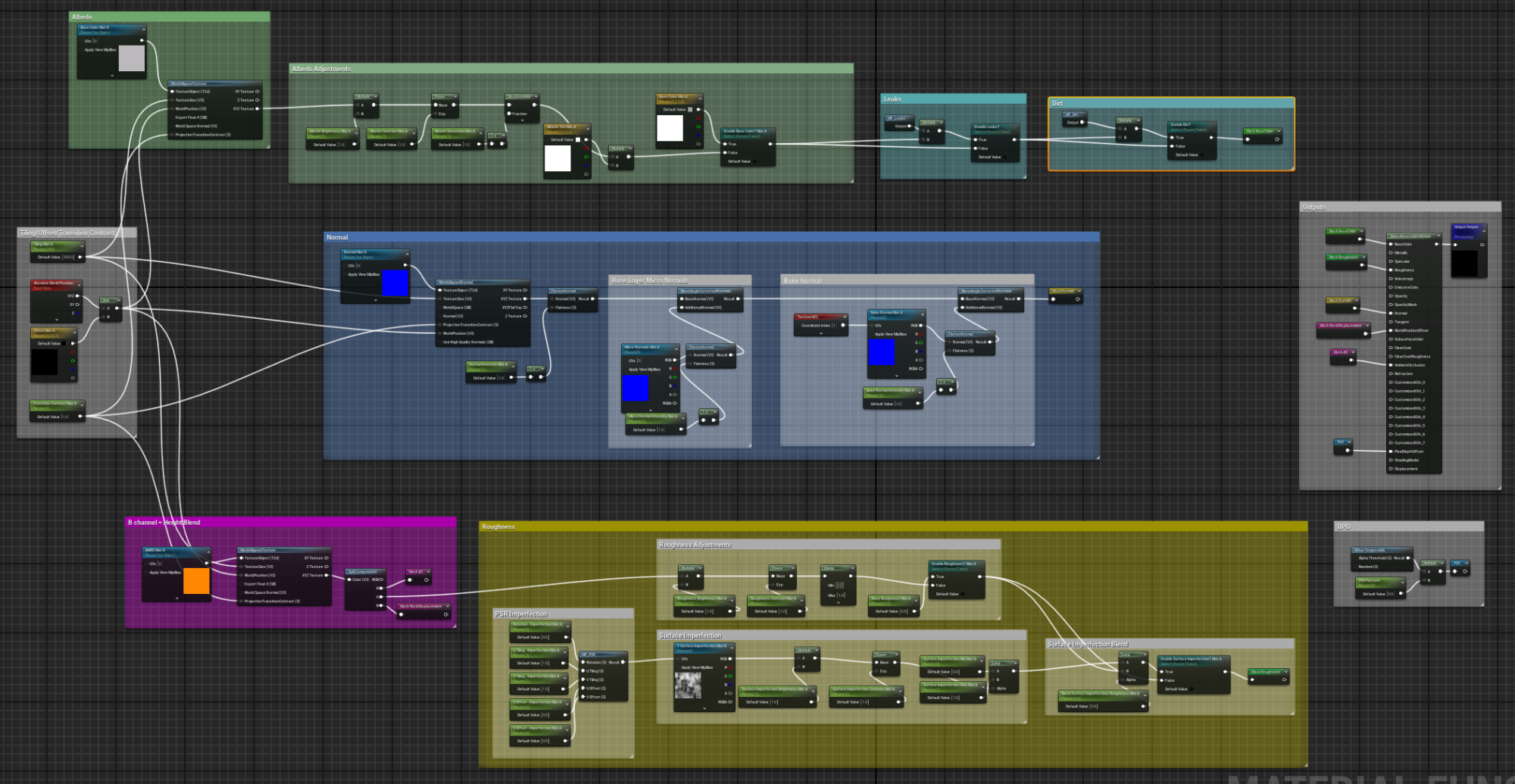Click the white Default Value swatch on Albedo Tint Mat A

578,139
